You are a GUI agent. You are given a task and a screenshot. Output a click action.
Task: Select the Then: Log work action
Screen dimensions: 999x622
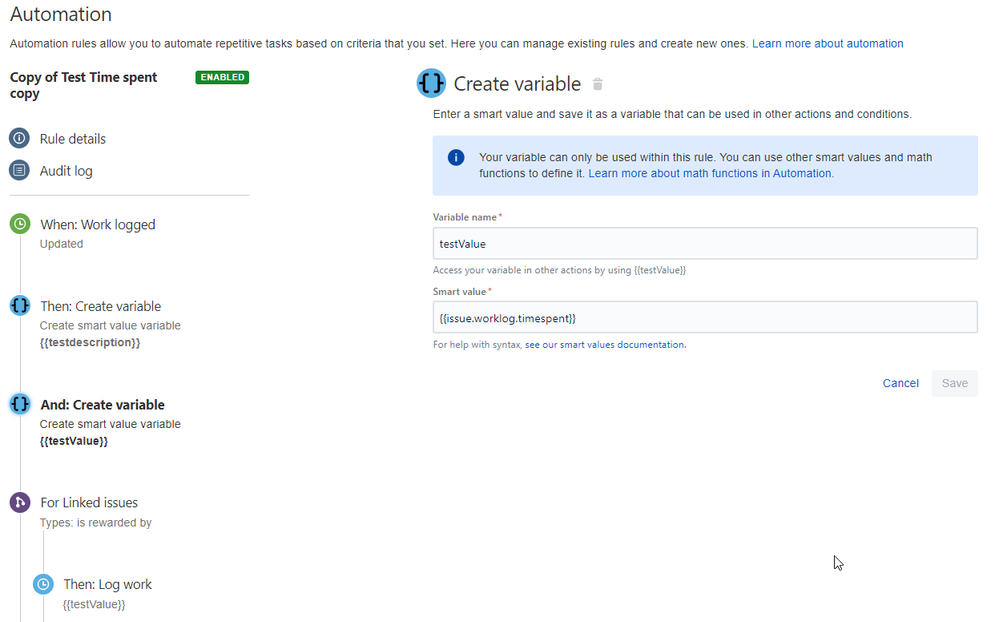[108, 584]
